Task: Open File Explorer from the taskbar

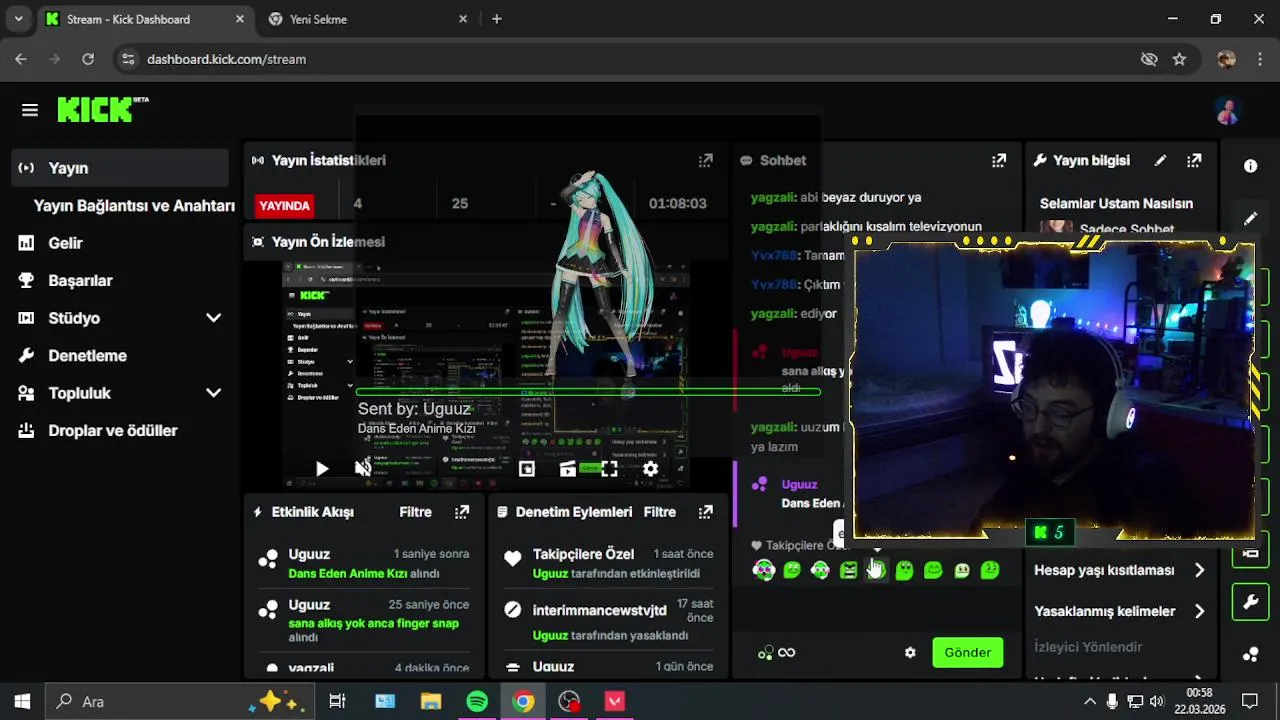Action: point(431,702)
